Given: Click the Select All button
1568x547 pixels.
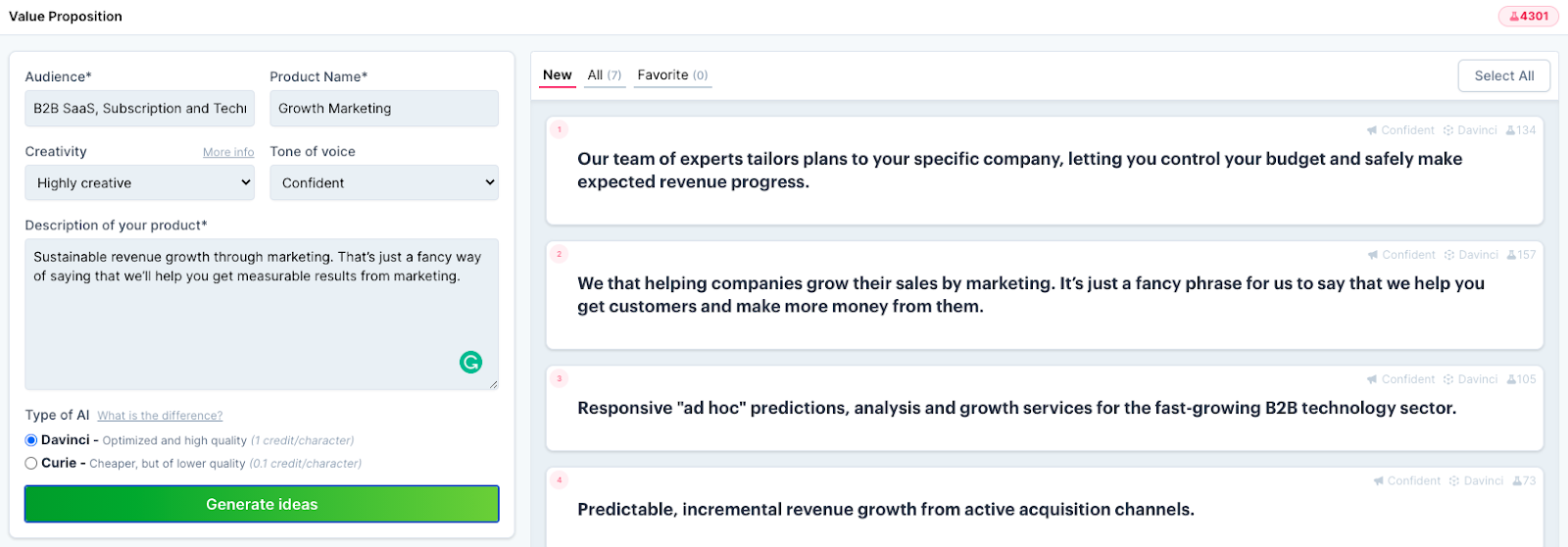Looking at the screenshot, I should pos(1504,75).
